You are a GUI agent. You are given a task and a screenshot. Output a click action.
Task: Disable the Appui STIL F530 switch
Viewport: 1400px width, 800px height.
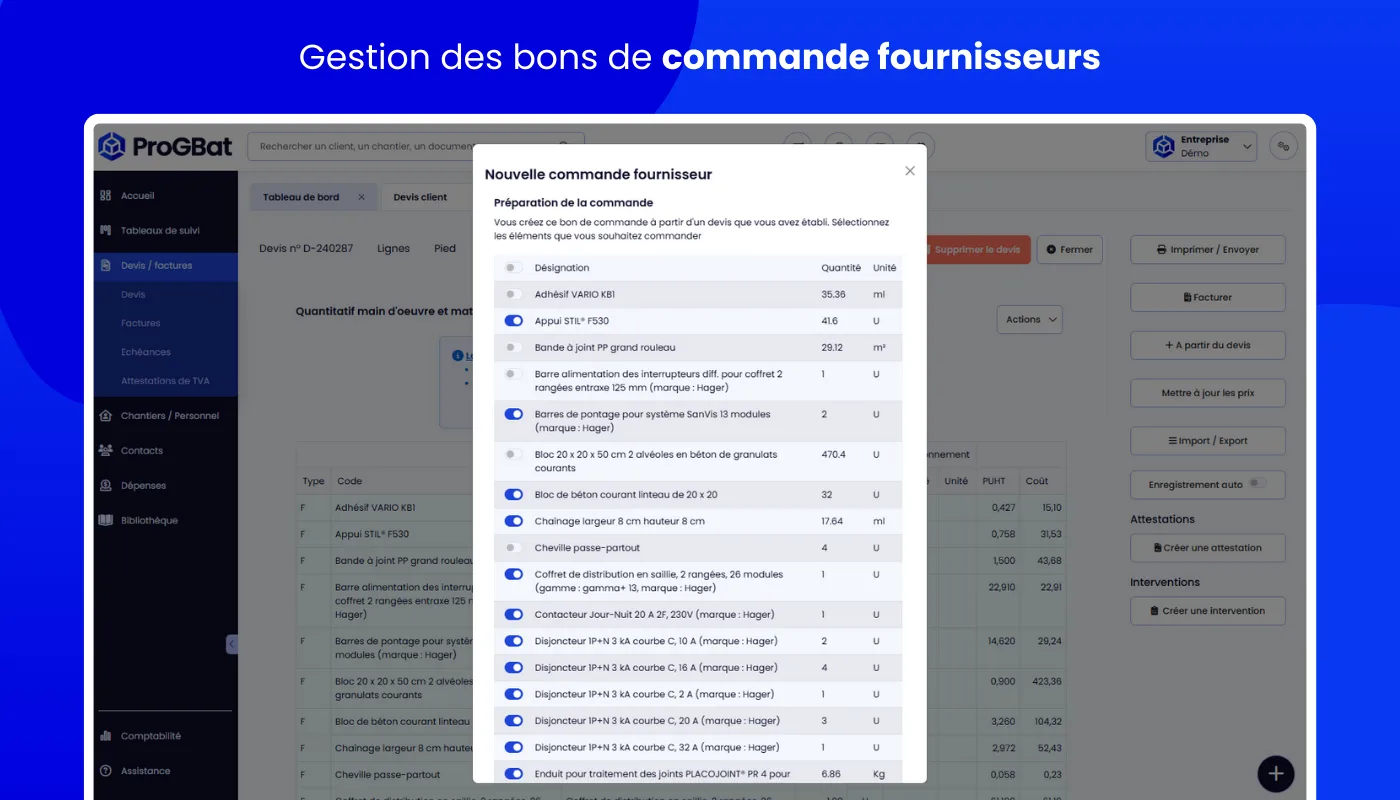[x=514, y=321]
